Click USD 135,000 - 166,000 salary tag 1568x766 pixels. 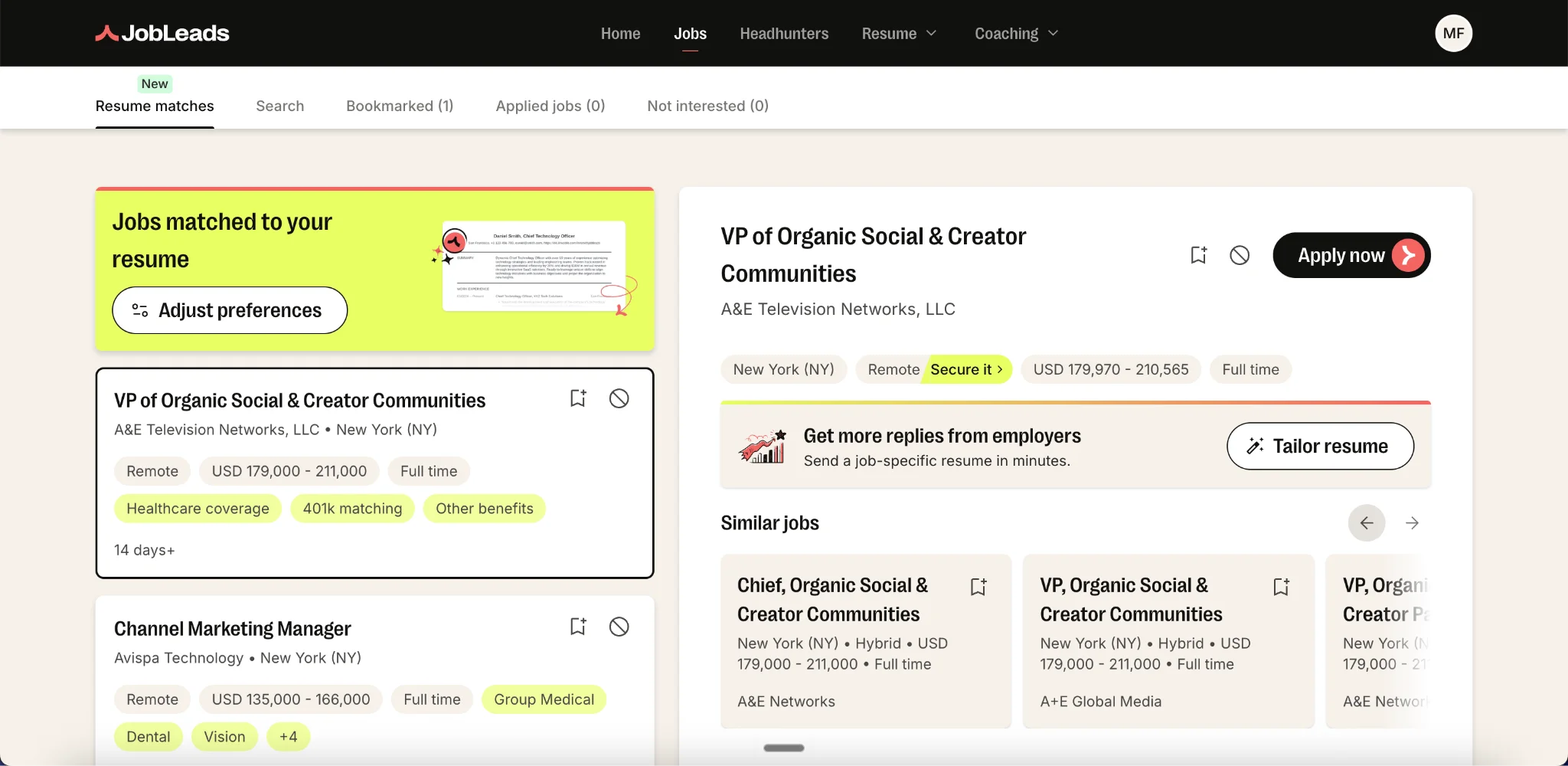click(291, 699)
